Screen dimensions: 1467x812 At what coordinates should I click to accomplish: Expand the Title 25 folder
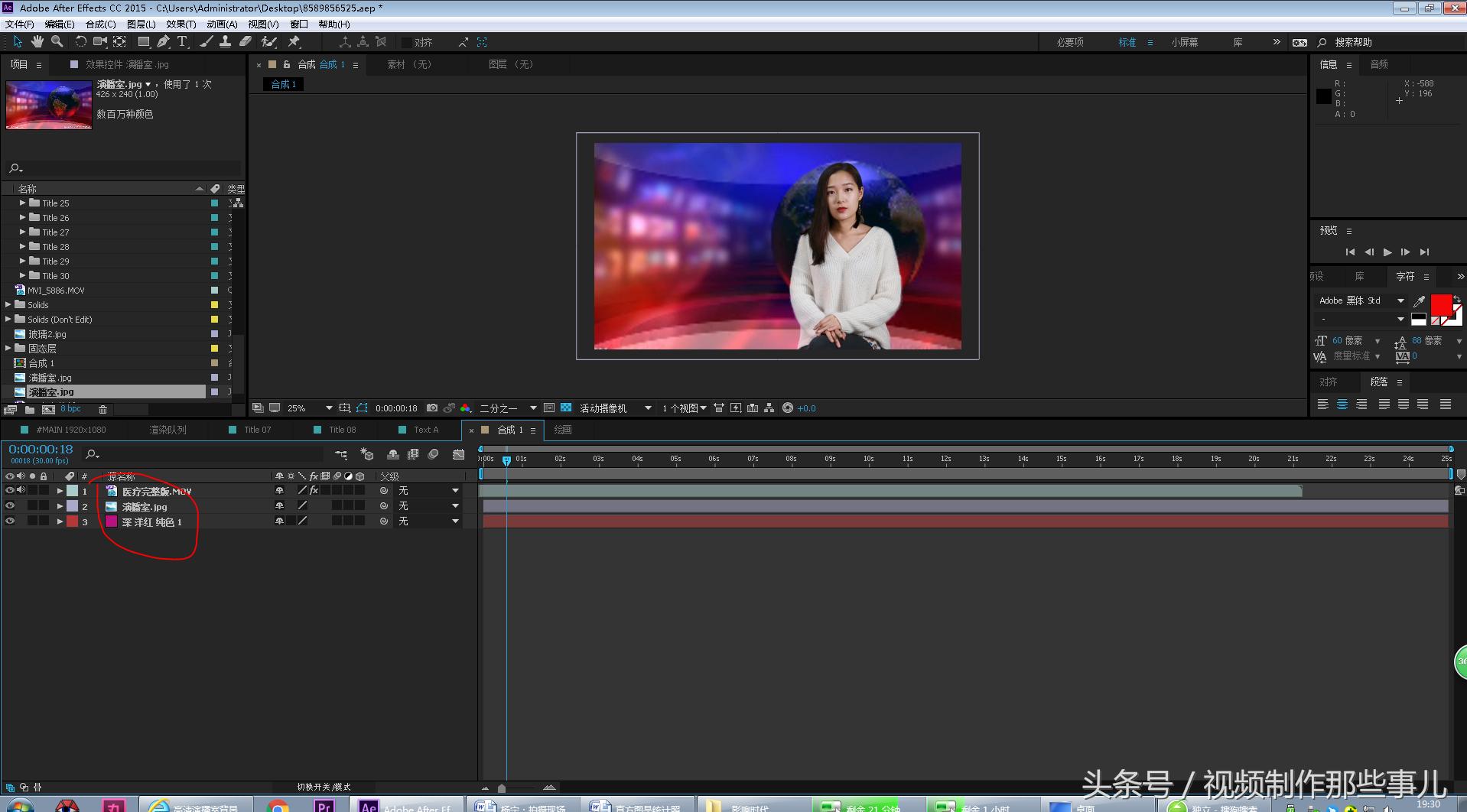tap(22, 203)
